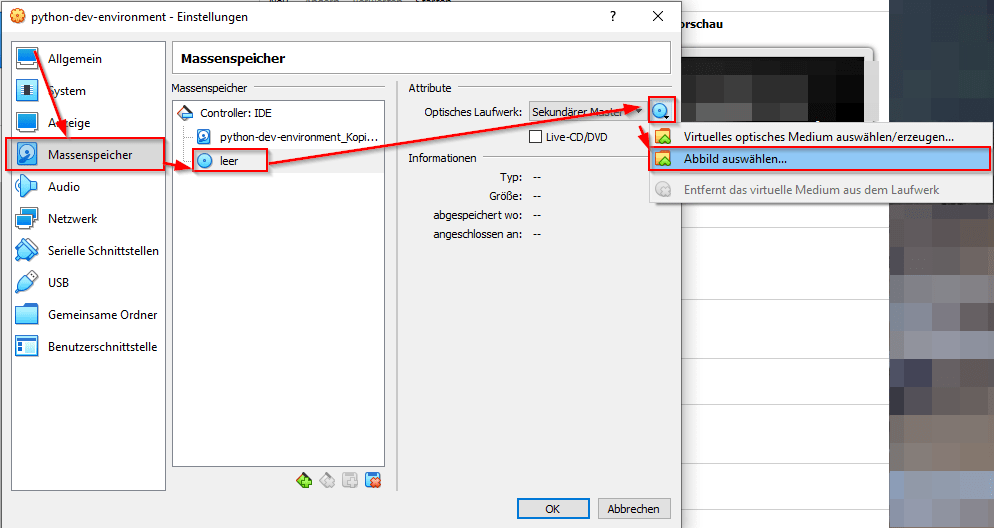Open the Audio settings category

(x=89, y=187)
